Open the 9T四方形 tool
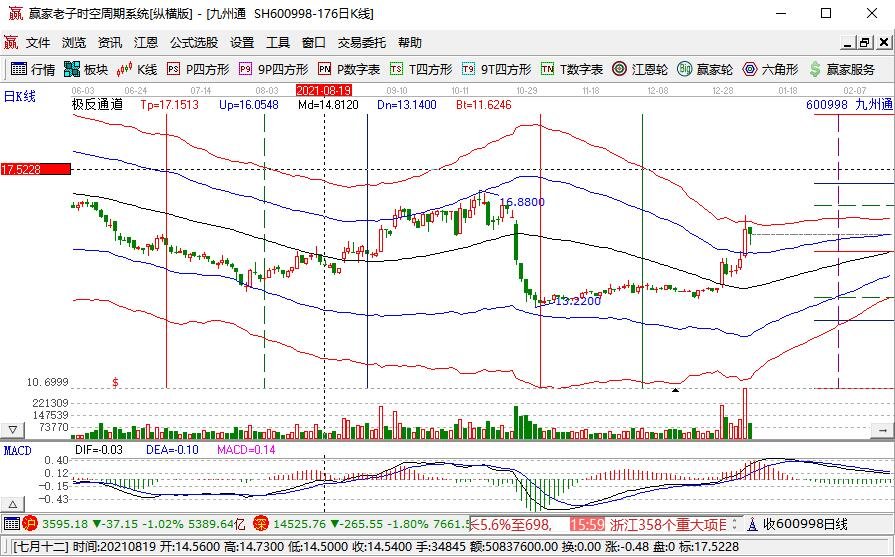The image size is (895, 557). tap(496, 70)
